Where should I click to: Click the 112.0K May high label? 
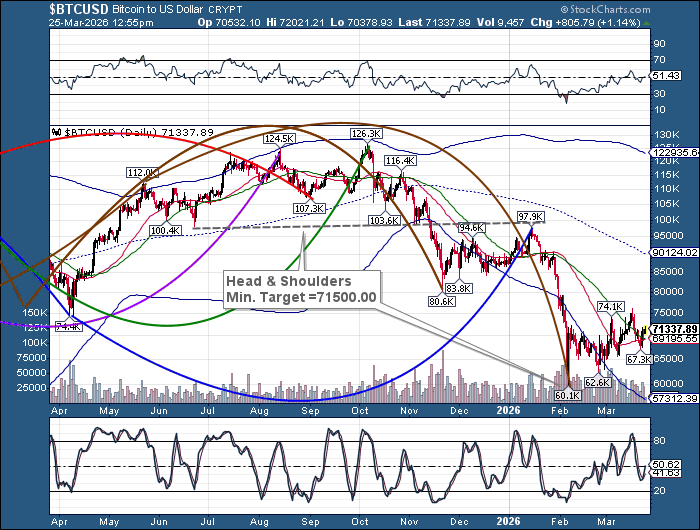pos(142,172)
